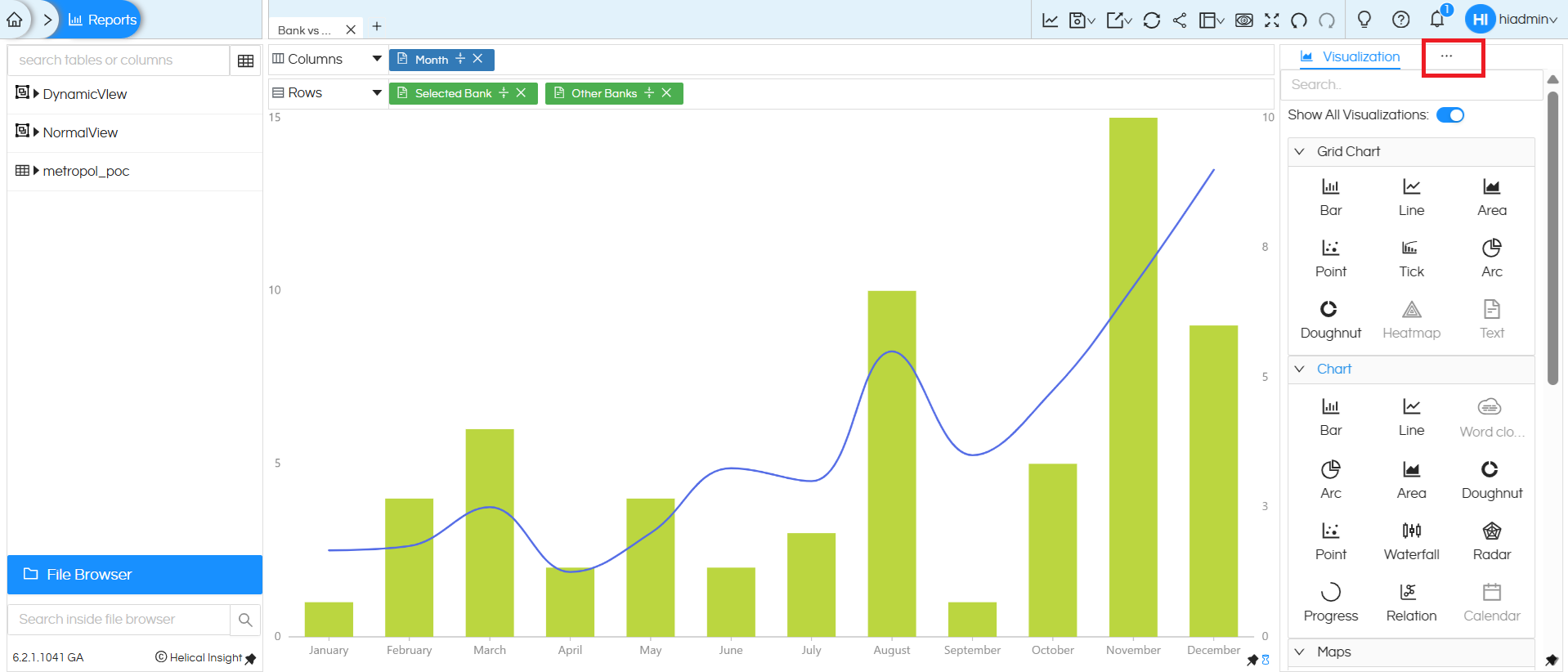The width and height of the screenshot is (1568, 672).
Task: Open the Share icon in top toolbar
Action: click(1180, 20)
